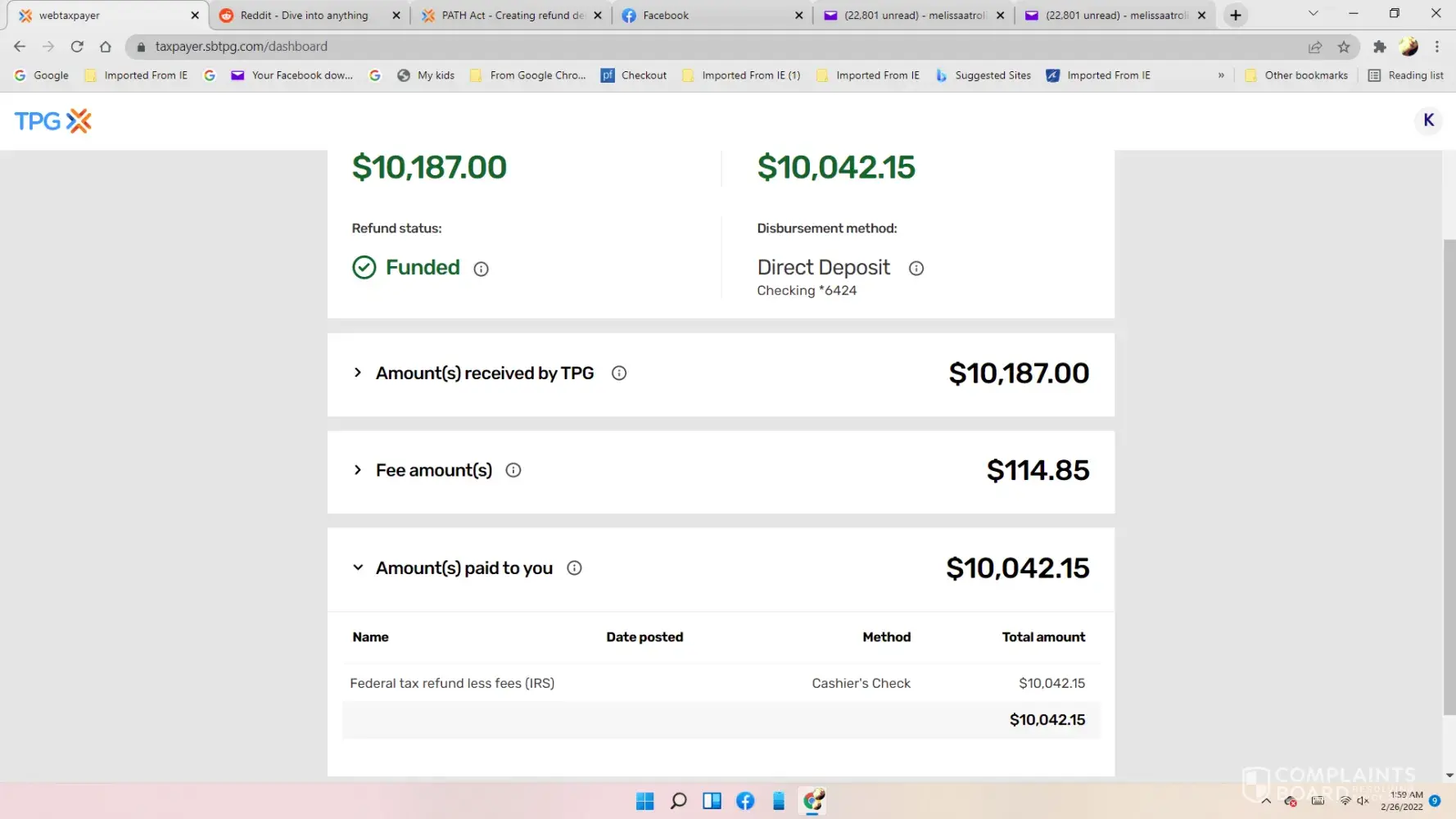Open Windows Start menu

coord(645,801)
